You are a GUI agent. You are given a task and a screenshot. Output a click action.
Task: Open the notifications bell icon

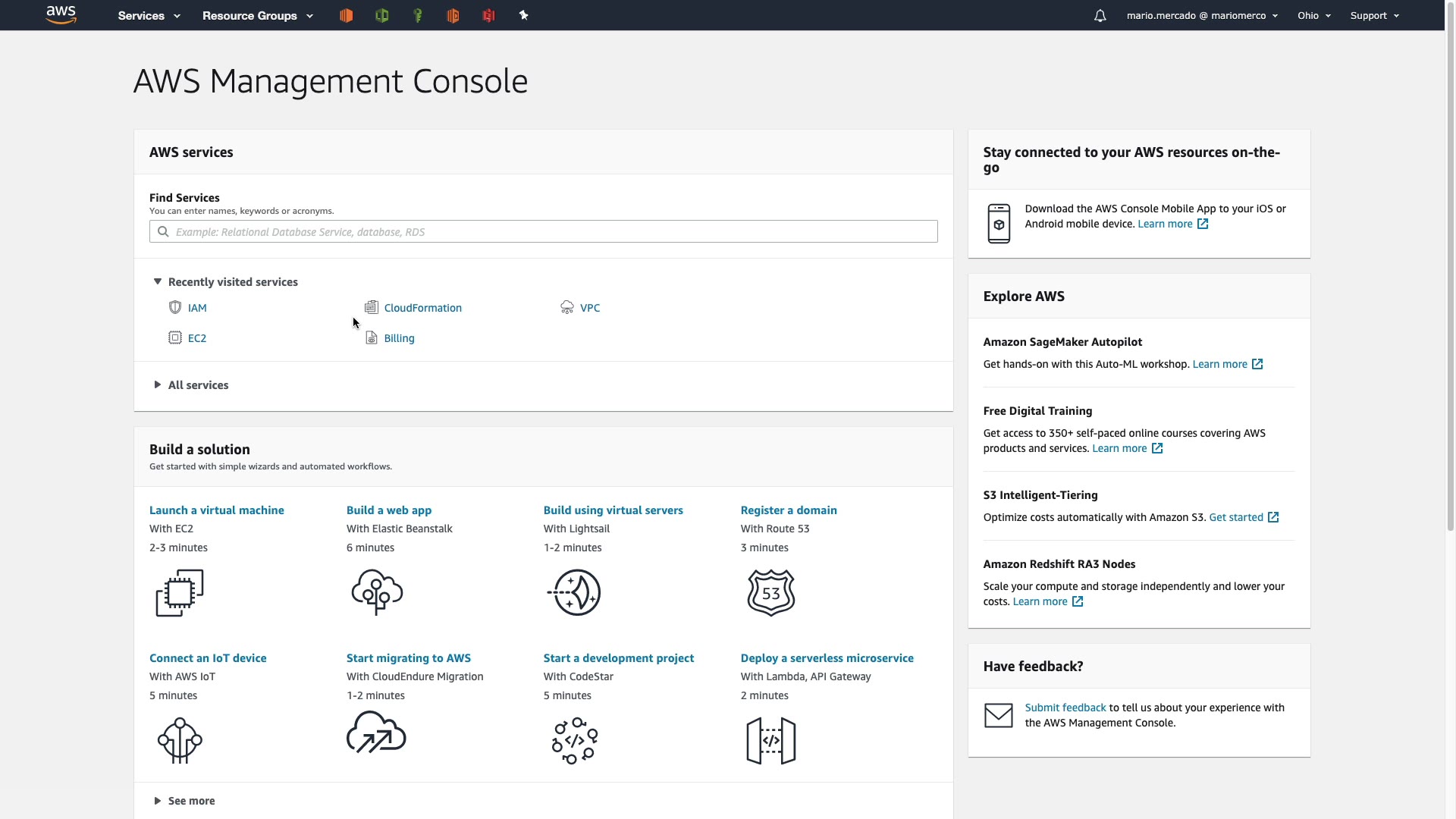click(1100, 16)
